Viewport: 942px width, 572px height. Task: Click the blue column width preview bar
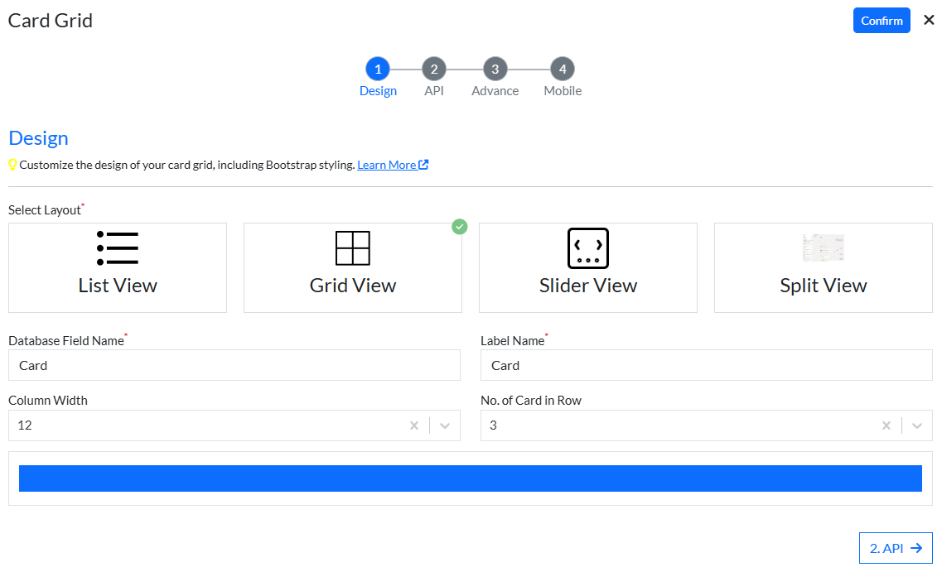tap(470, 478)
